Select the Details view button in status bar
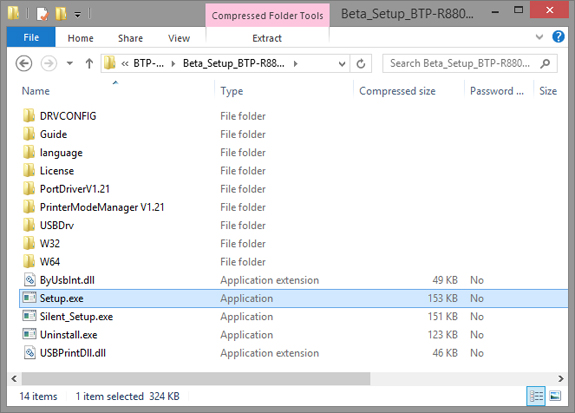The image size is (575, 413). click(536, 396)
